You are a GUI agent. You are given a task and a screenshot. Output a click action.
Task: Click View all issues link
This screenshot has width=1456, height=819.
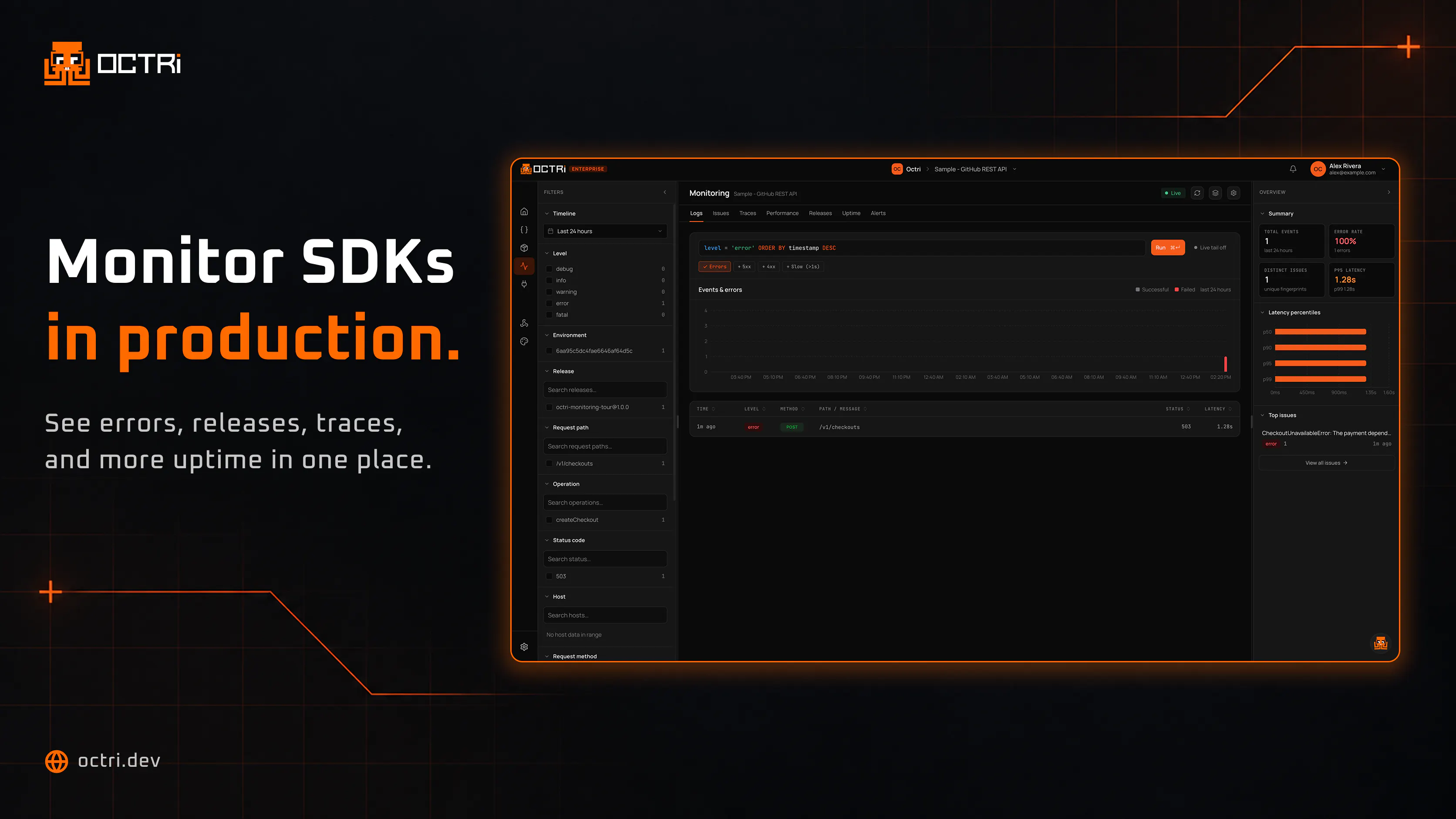[1326, 463]
